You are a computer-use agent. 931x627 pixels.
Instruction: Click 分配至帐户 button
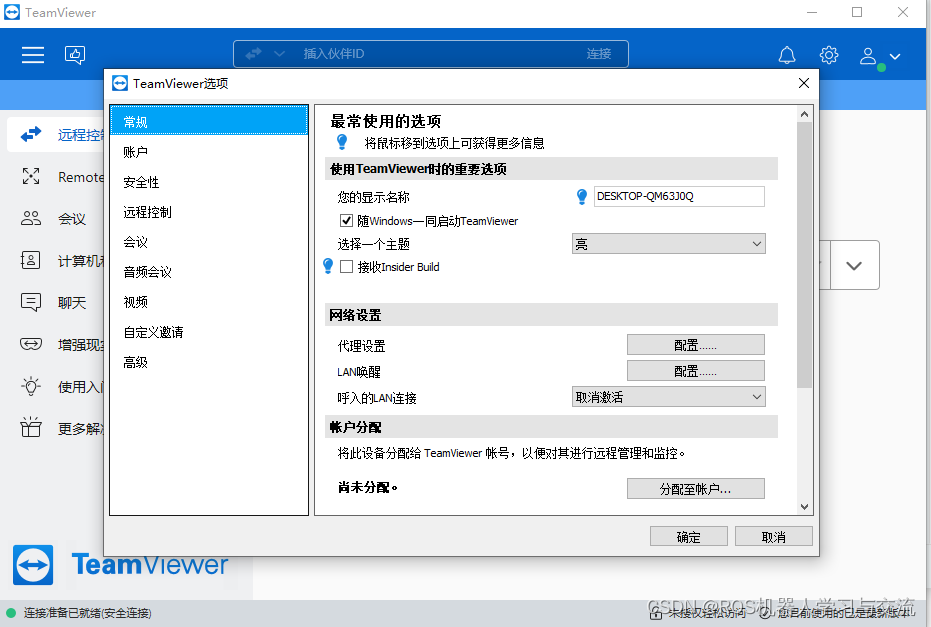click(695, 489)
